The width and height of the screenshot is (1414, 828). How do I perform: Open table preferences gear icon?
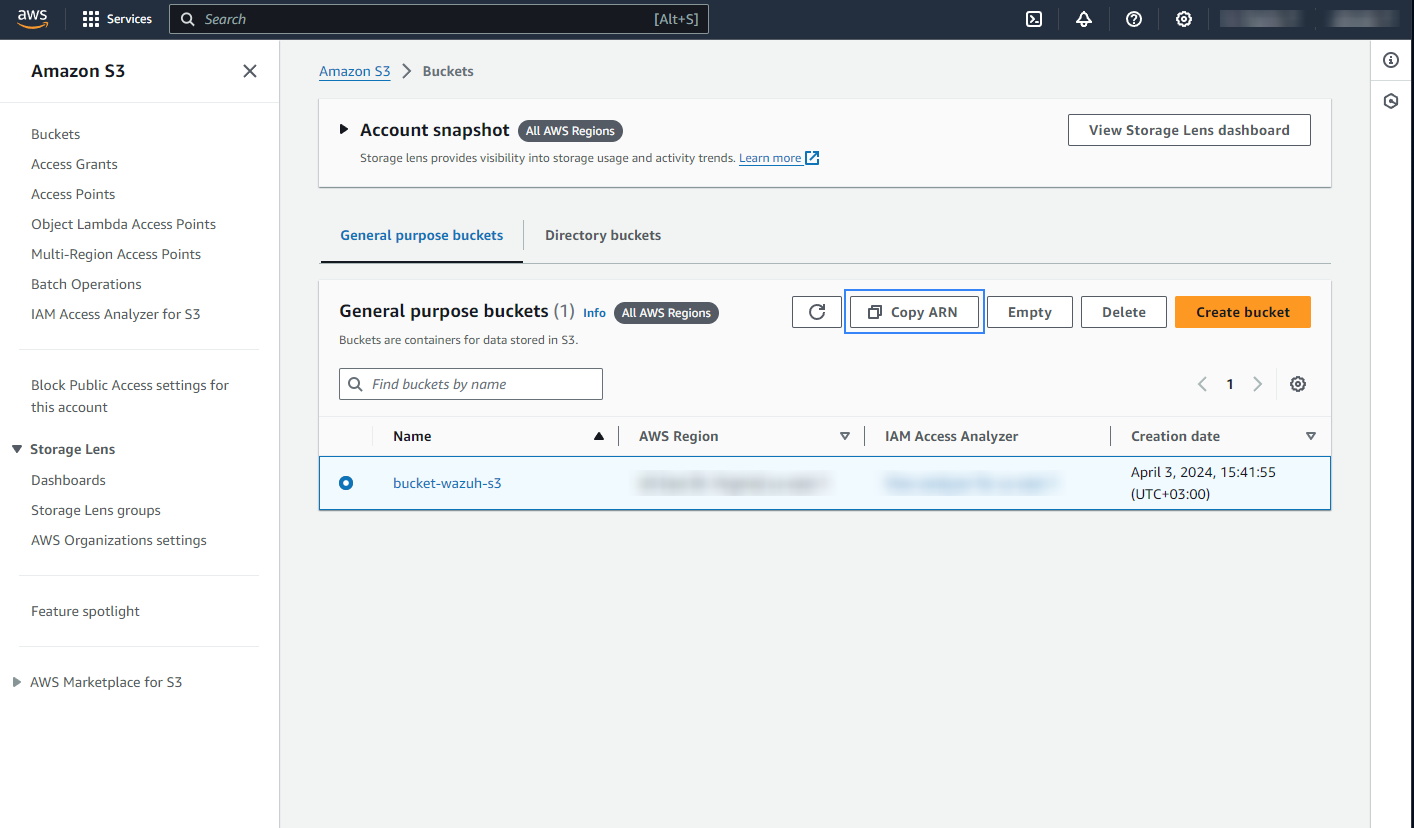click(x=1298, y=384)
